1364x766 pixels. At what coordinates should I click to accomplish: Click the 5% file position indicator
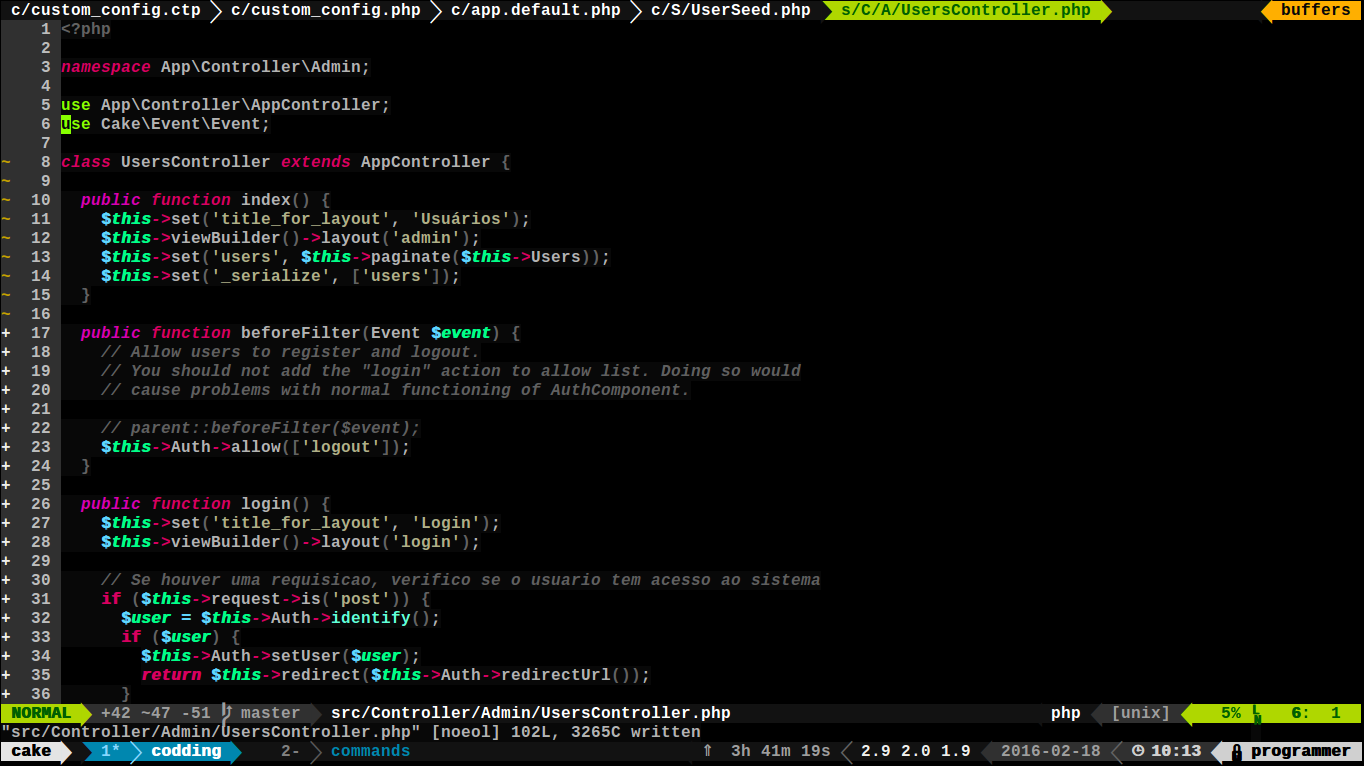[x=1230, y=713]
